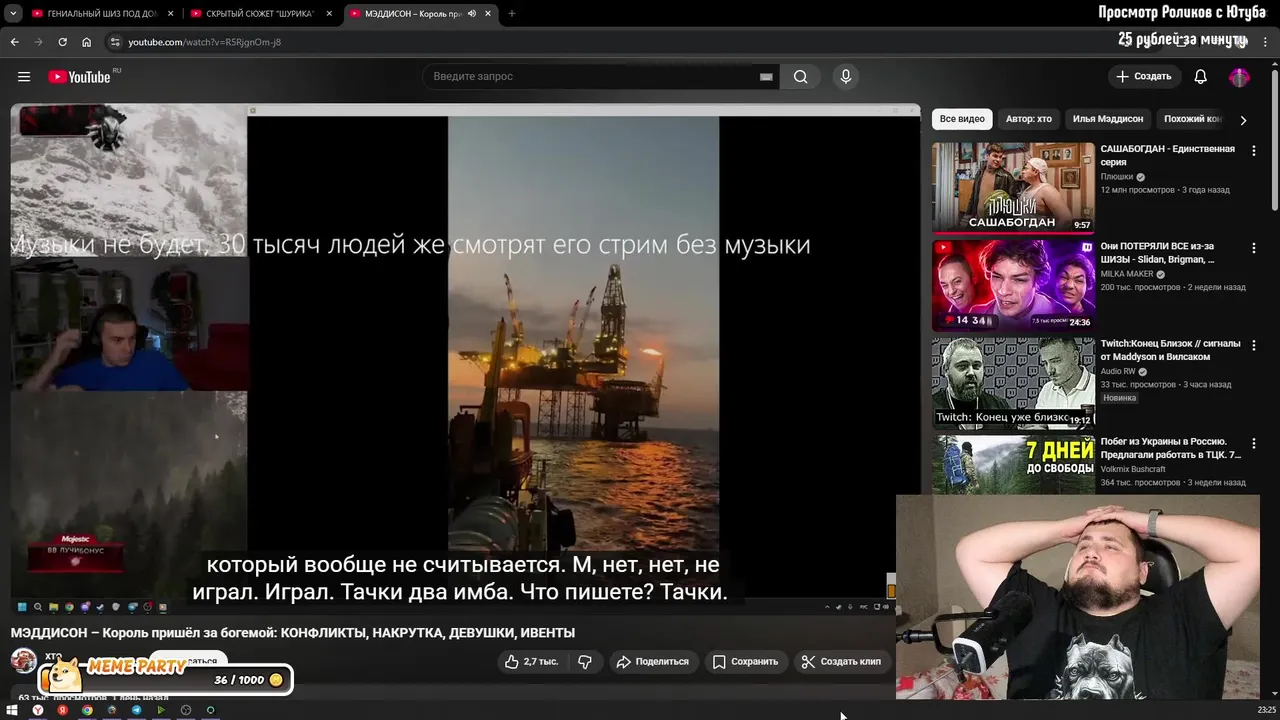Open the Yandex Browser taskbar icon

[38, 710]
